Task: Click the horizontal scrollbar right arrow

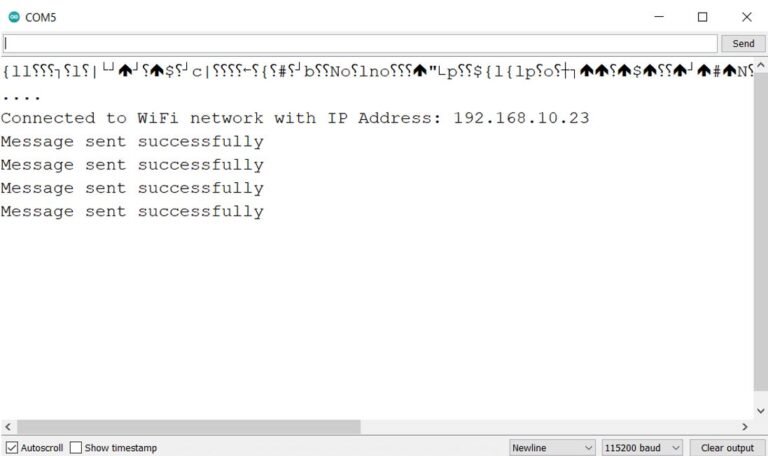Action: [745, 427]
